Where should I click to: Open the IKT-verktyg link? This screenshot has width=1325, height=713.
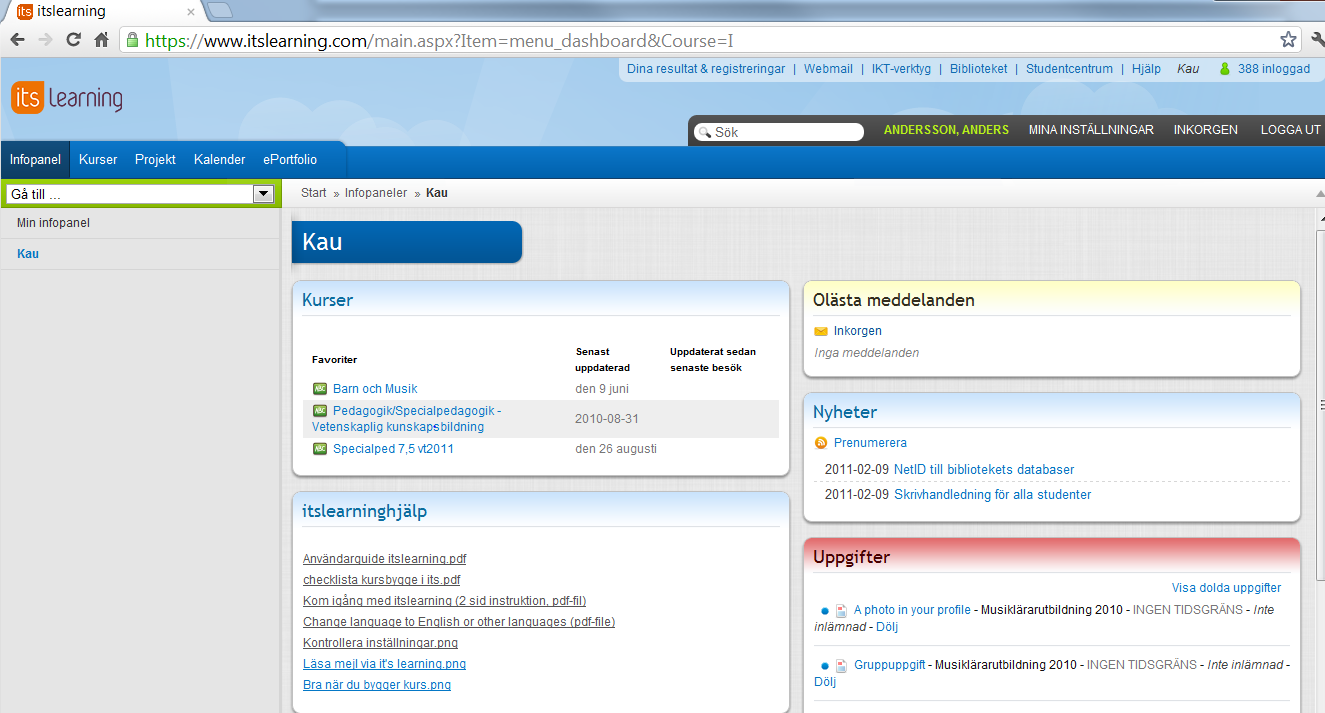click(x=901, y=69)
